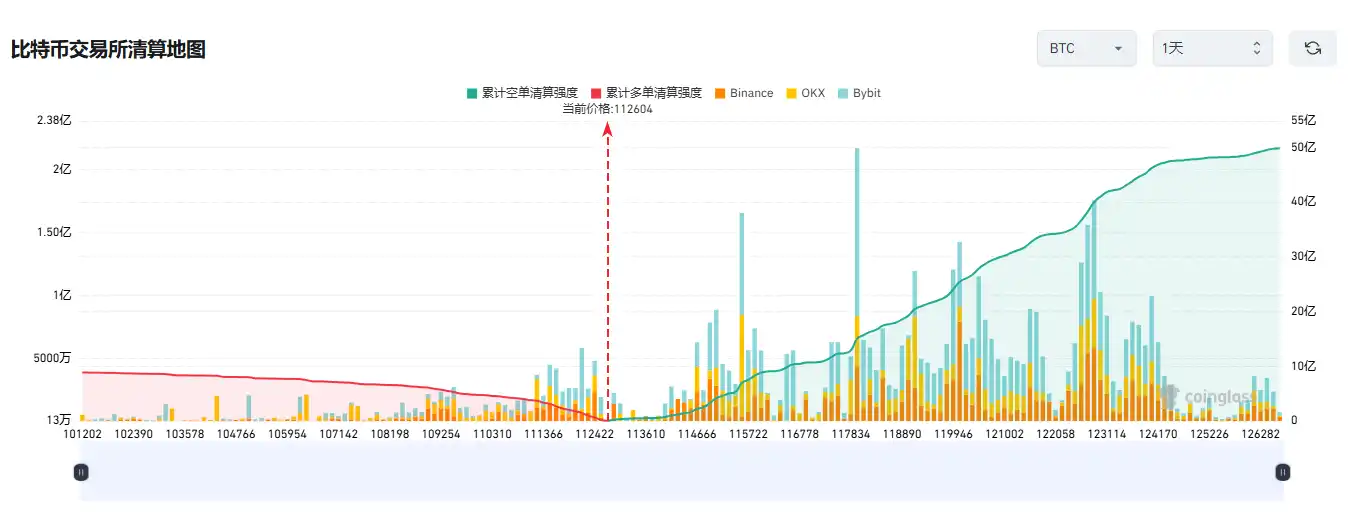Image resolution: width=1349 pixels, height=528 pixels.
Task: Toggle 累计多单清算强度 legend series
Action: coord(646,93)
